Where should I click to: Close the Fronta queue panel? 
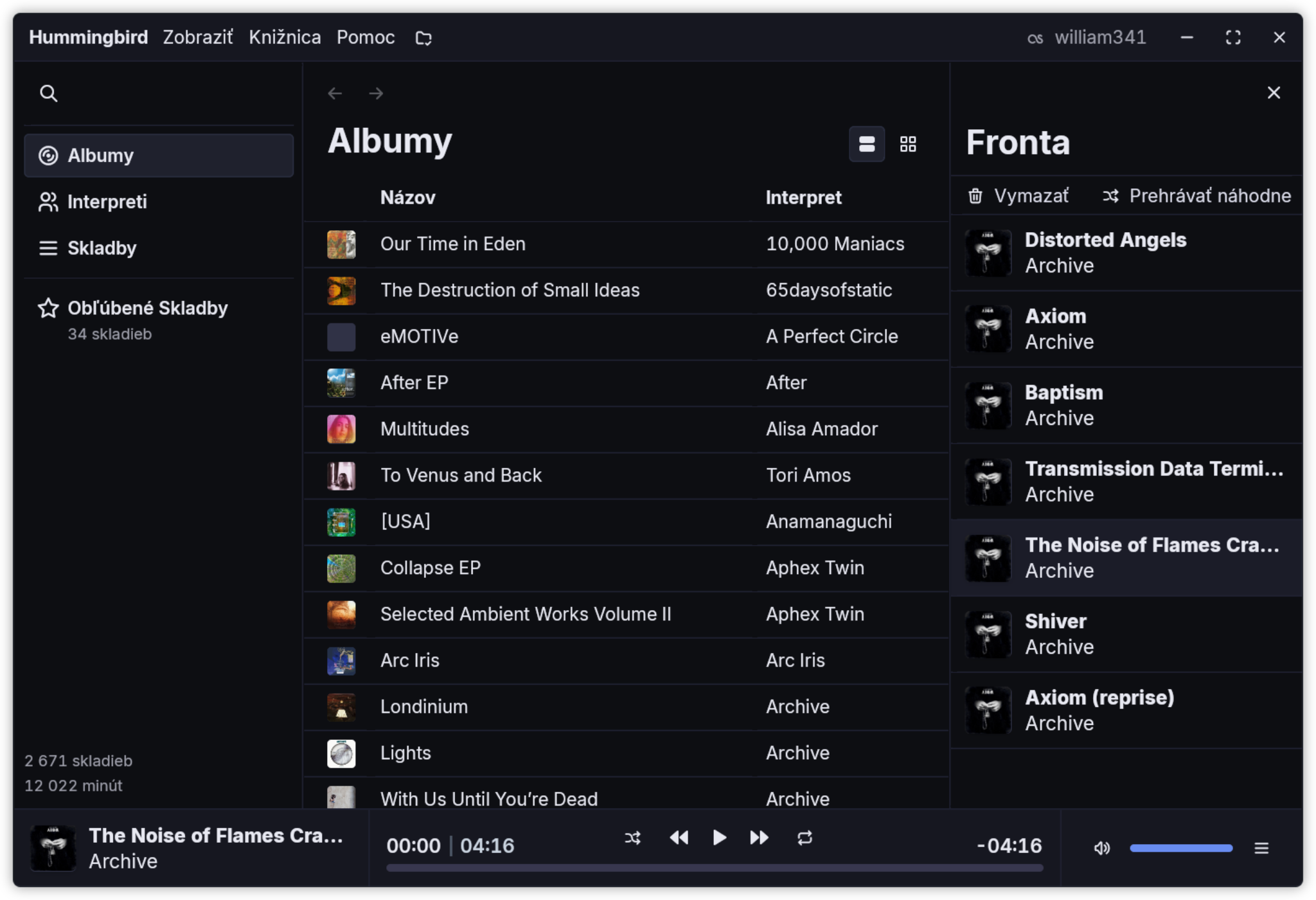(x=1274, y=93)
